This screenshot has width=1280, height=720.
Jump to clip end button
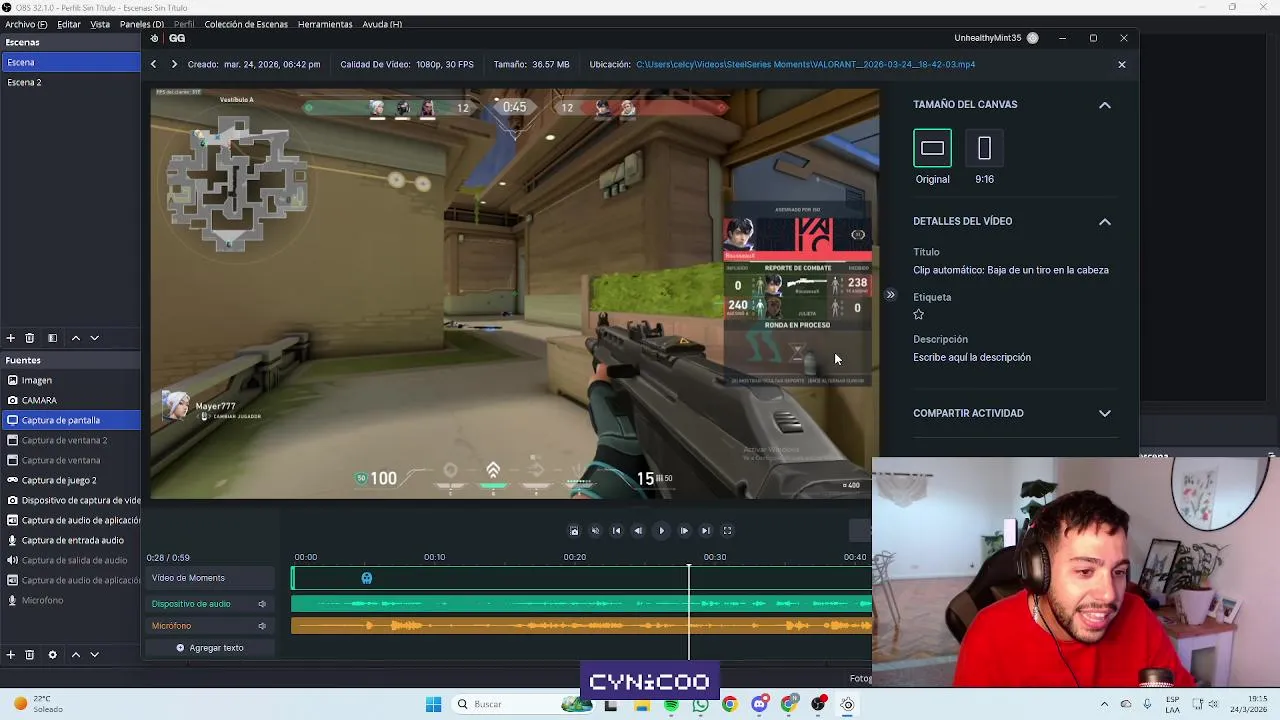pyautogui.click(x=706, y=531)
